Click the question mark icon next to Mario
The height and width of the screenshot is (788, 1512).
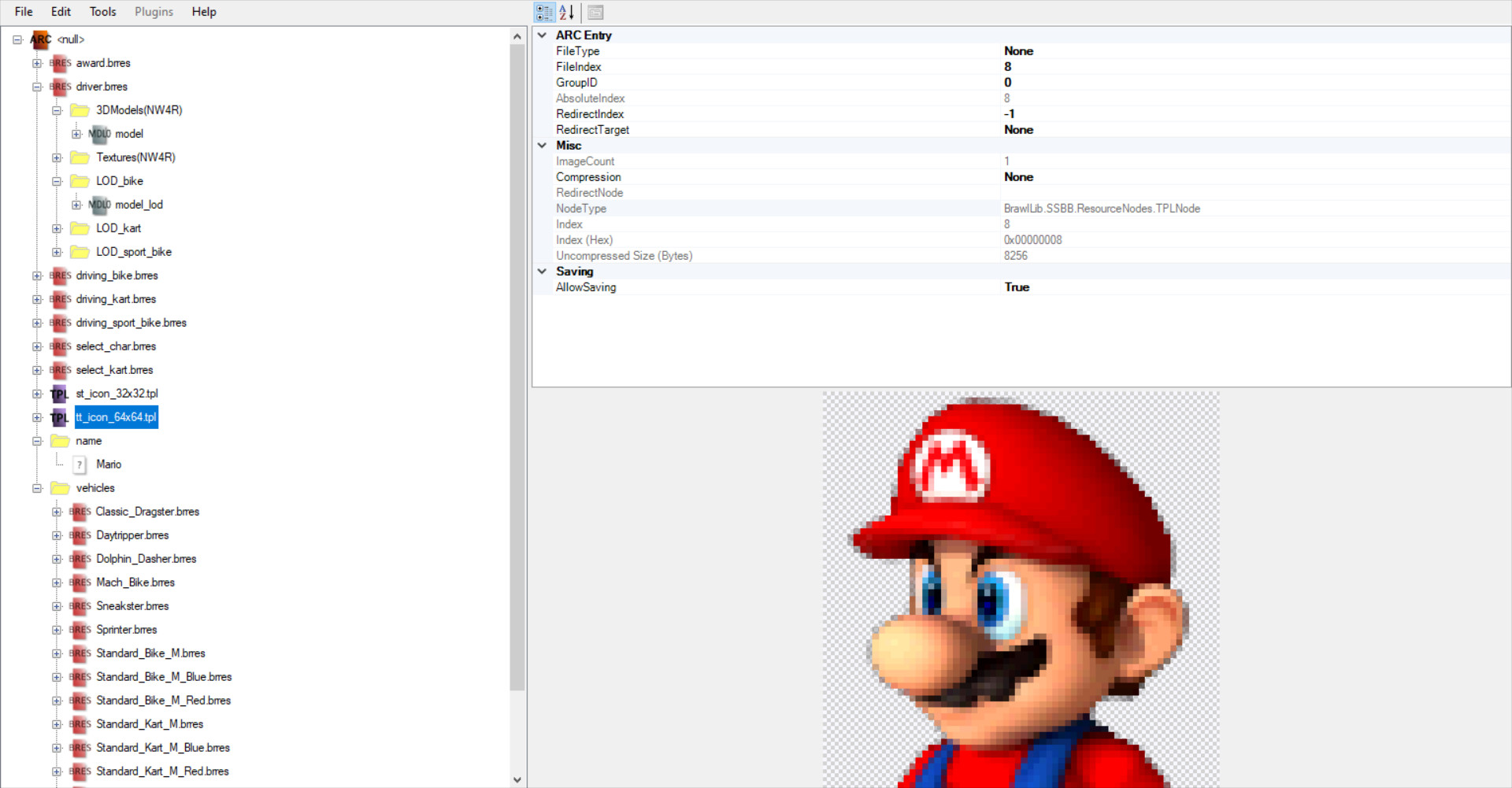tap(79, 464)
